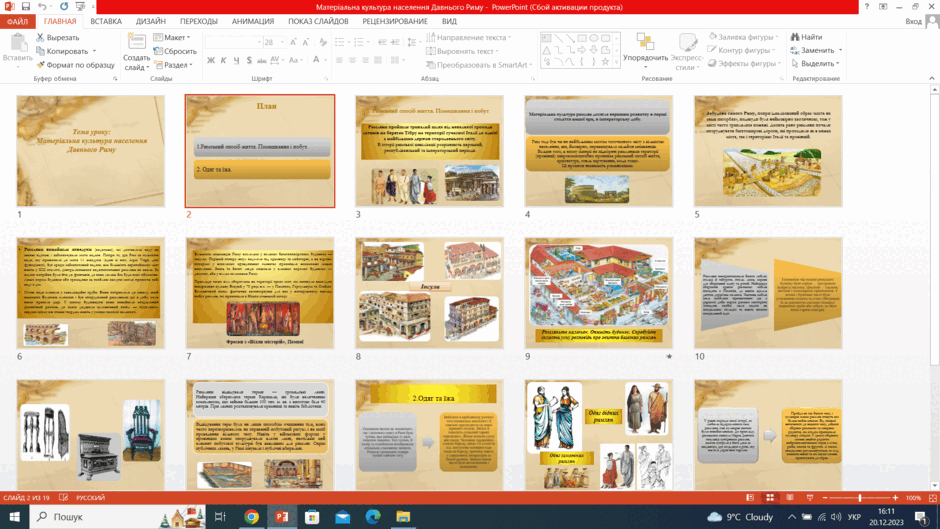The height and width of the screenshot is (529, 940).
Task: Click Преобразовать в SmartArt
Action: [x=479, y=65]
